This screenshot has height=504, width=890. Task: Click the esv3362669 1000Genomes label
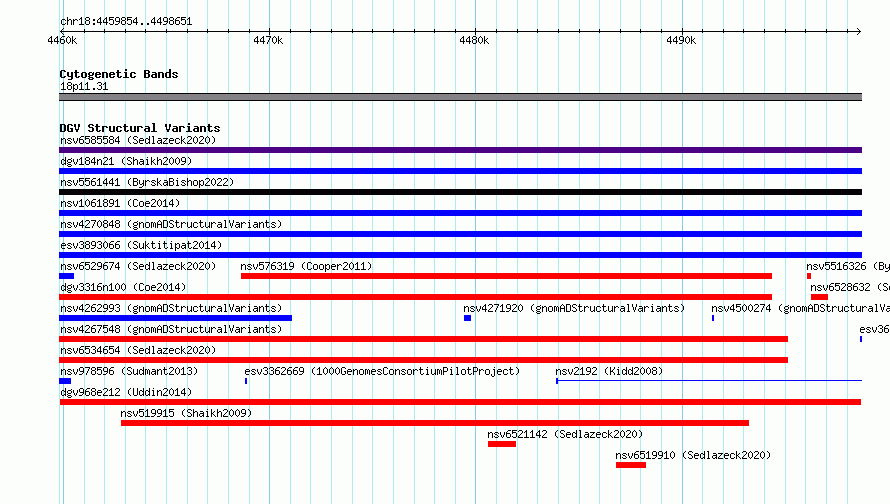[x=382, y=371]
